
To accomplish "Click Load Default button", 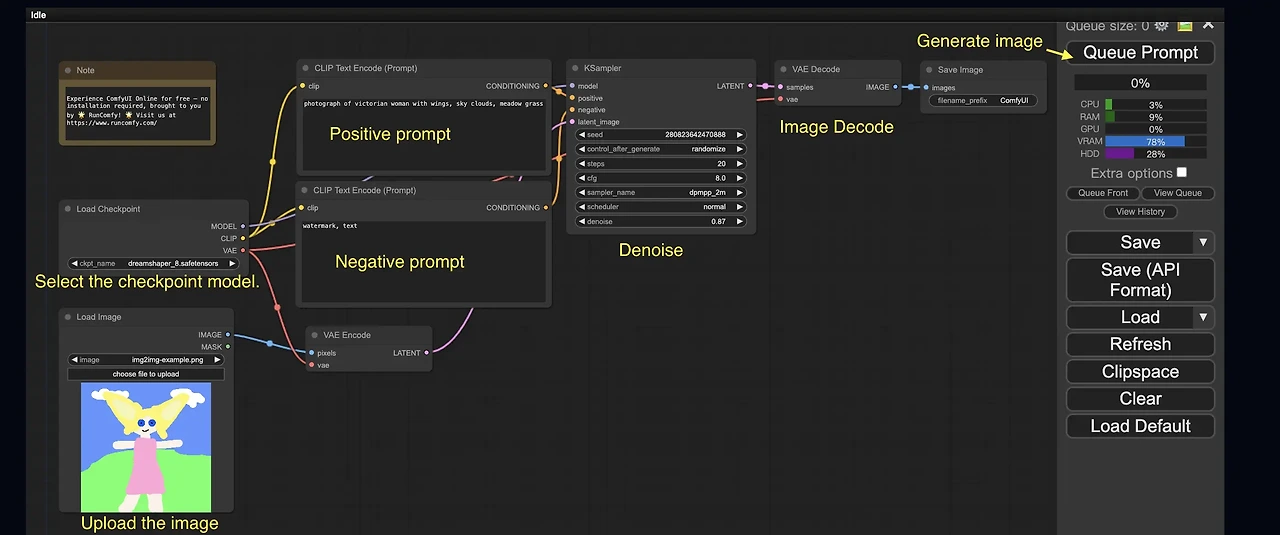I will click(x=1140, y=425).
